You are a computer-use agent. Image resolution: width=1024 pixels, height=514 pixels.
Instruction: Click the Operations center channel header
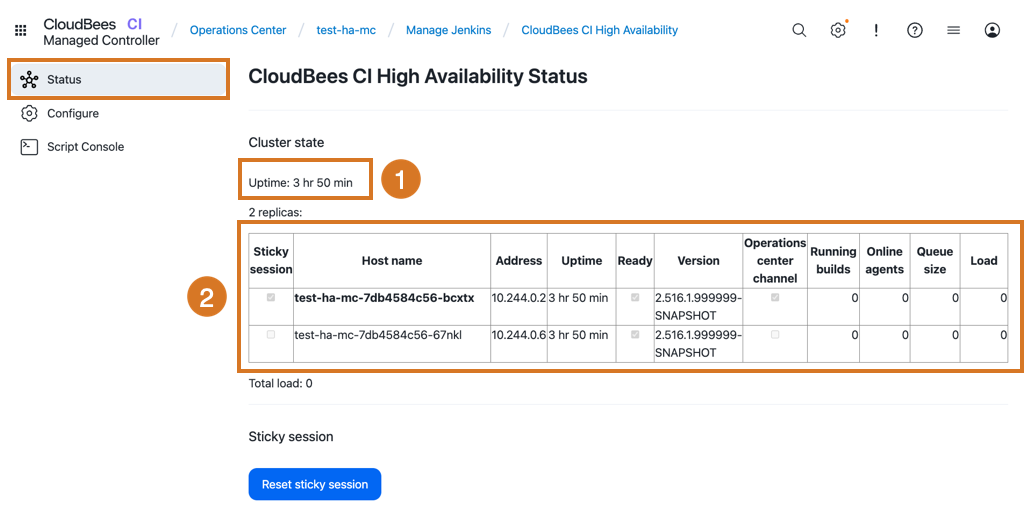pyautogui.click(x=775, y=261)
